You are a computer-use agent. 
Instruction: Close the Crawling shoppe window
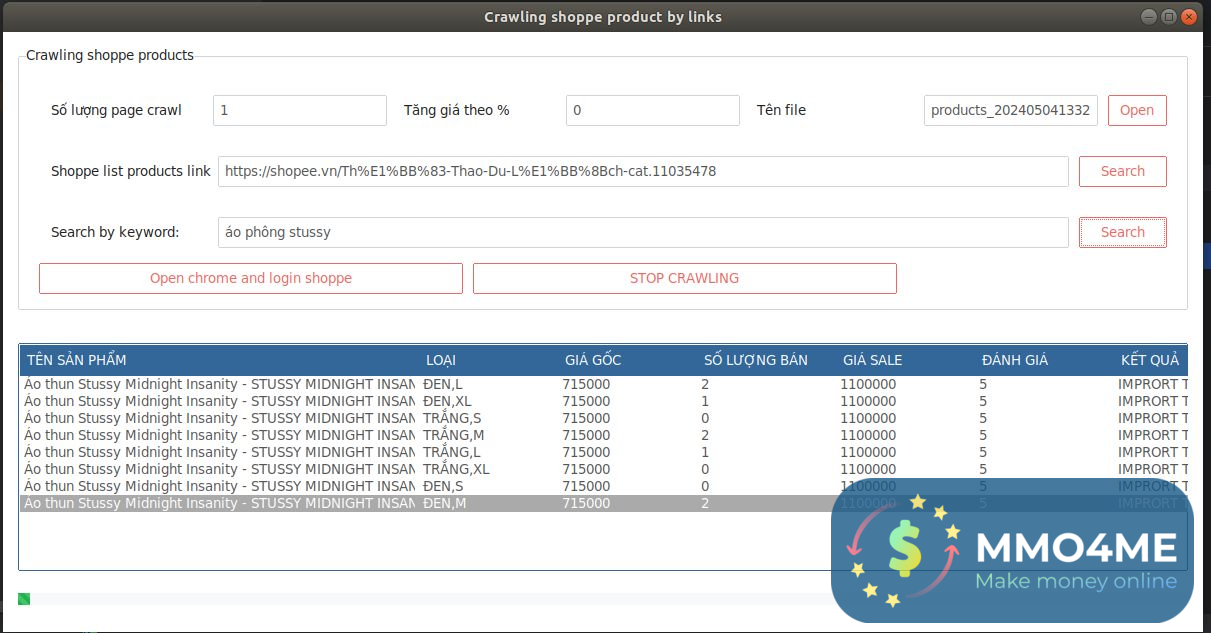pos(1190,16)
